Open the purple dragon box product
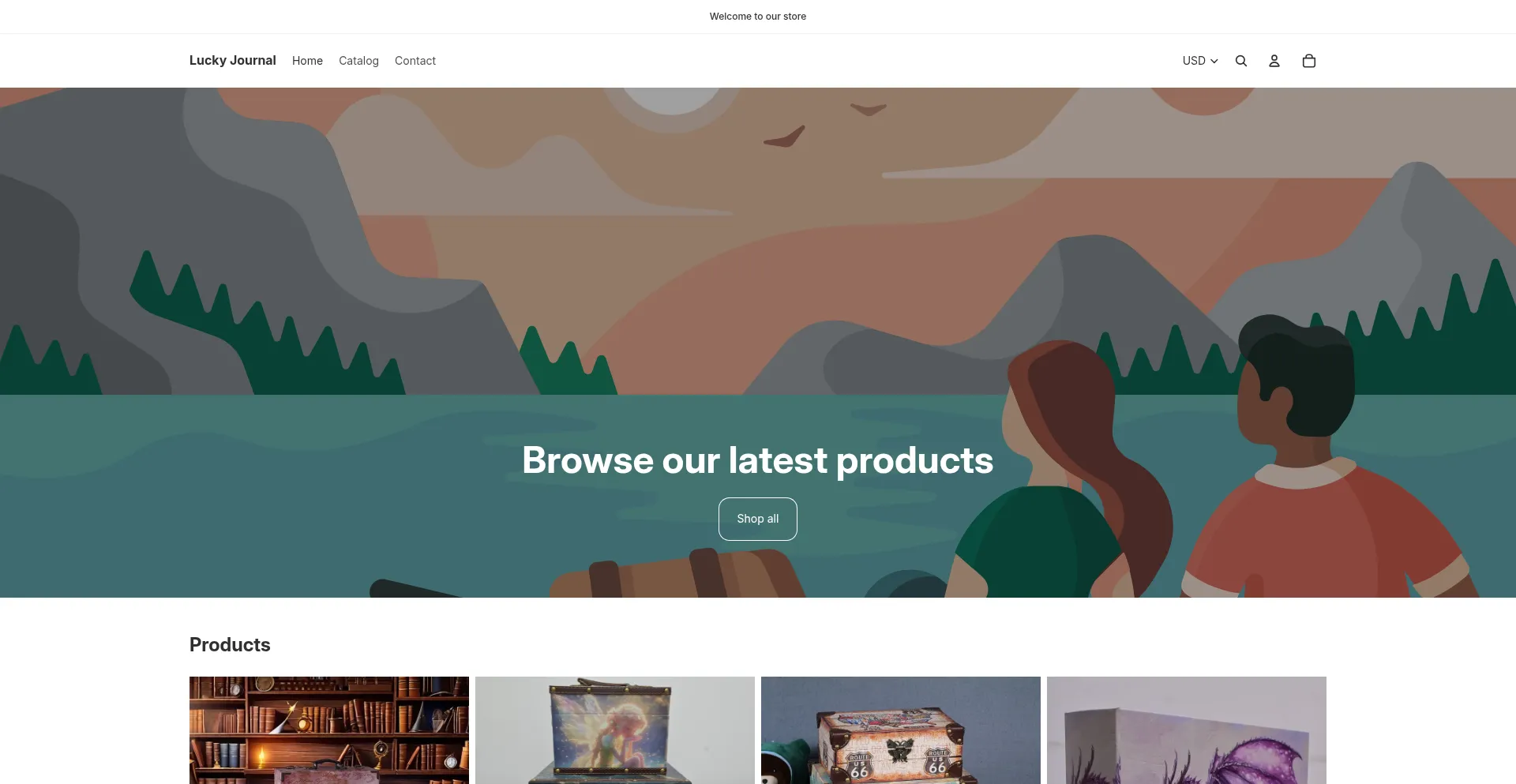 (1187, 730)
